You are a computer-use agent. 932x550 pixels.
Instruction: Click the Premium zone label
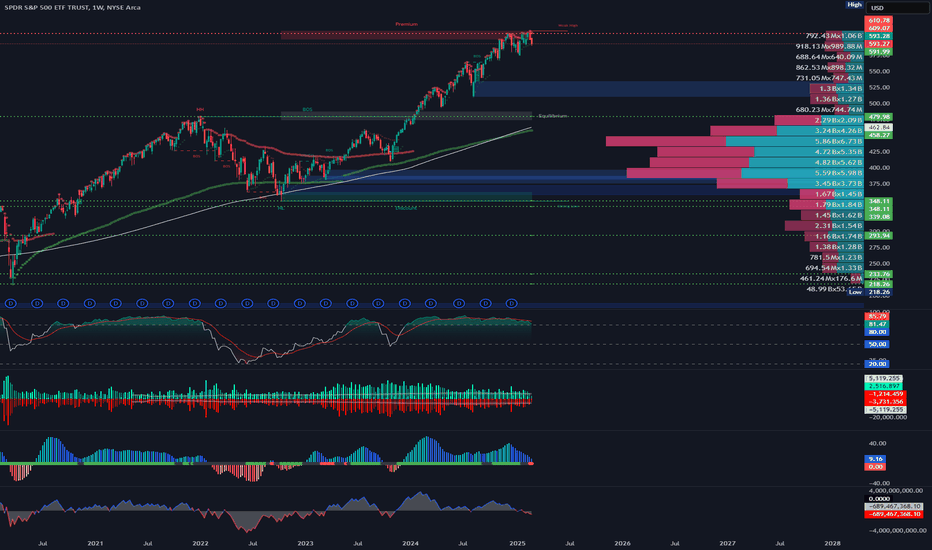407,24
